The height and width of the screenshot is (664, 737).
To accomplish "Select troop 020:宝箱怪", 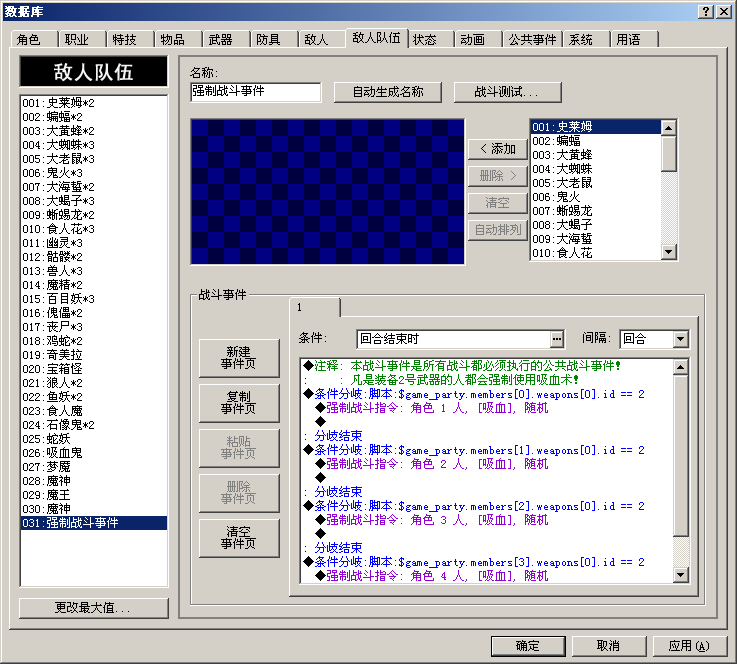I will pos(94,369).
